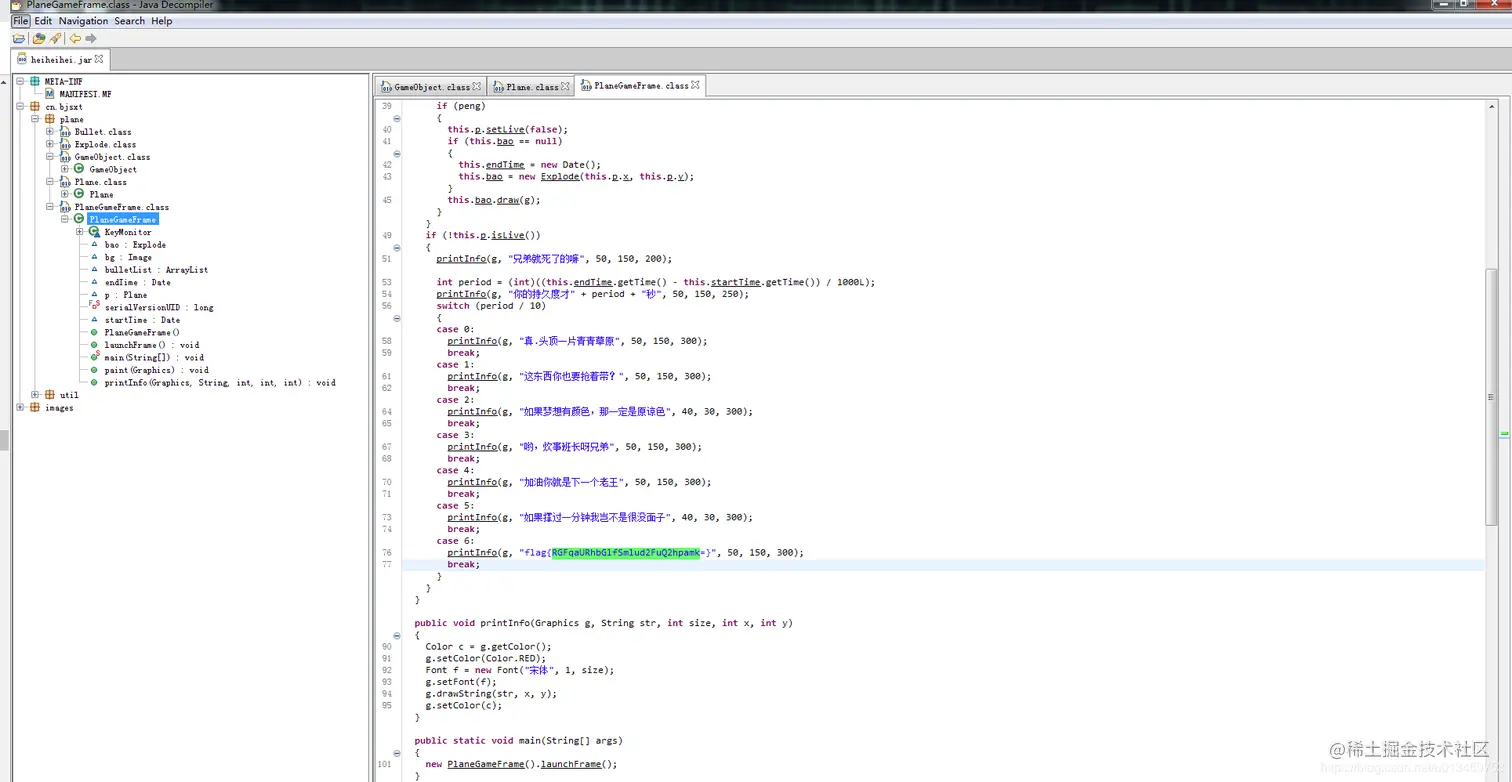1512x782 pixels.
Task: Select the bao : Explode field
Action: tap(135, 245)
